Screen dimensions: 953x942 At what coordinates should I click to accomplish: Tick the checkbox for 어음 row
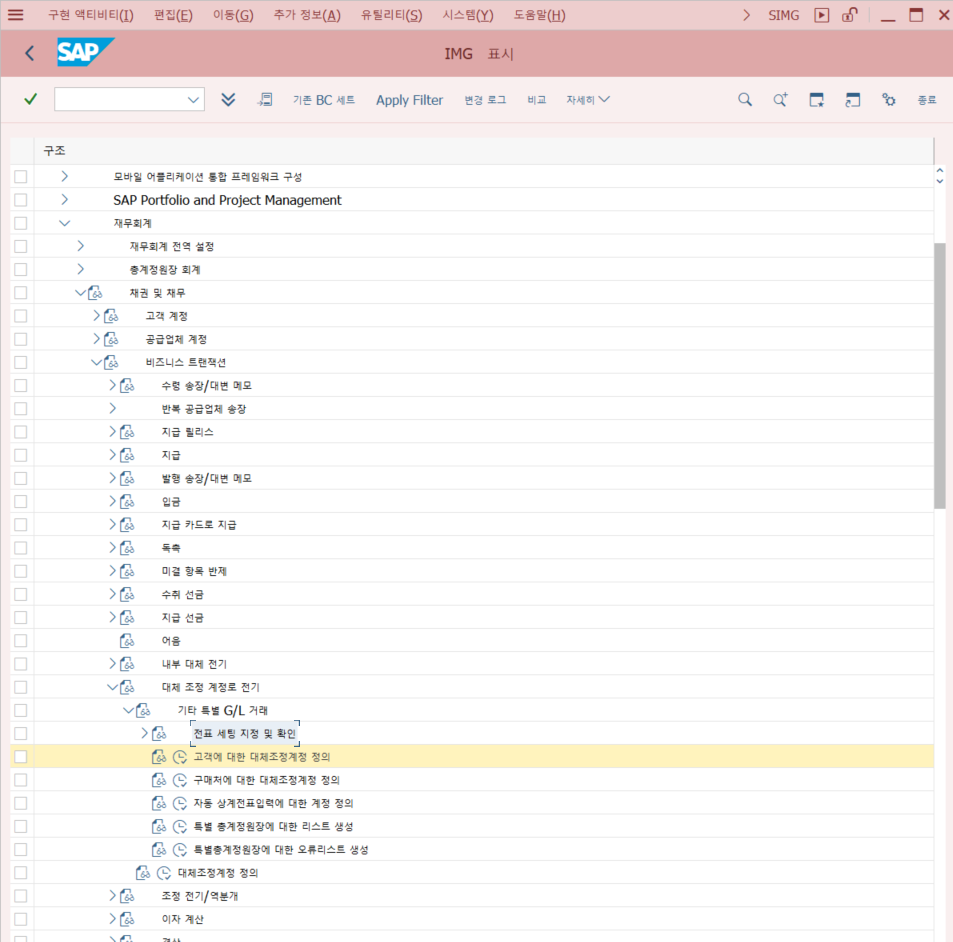(x=21, y=641)
